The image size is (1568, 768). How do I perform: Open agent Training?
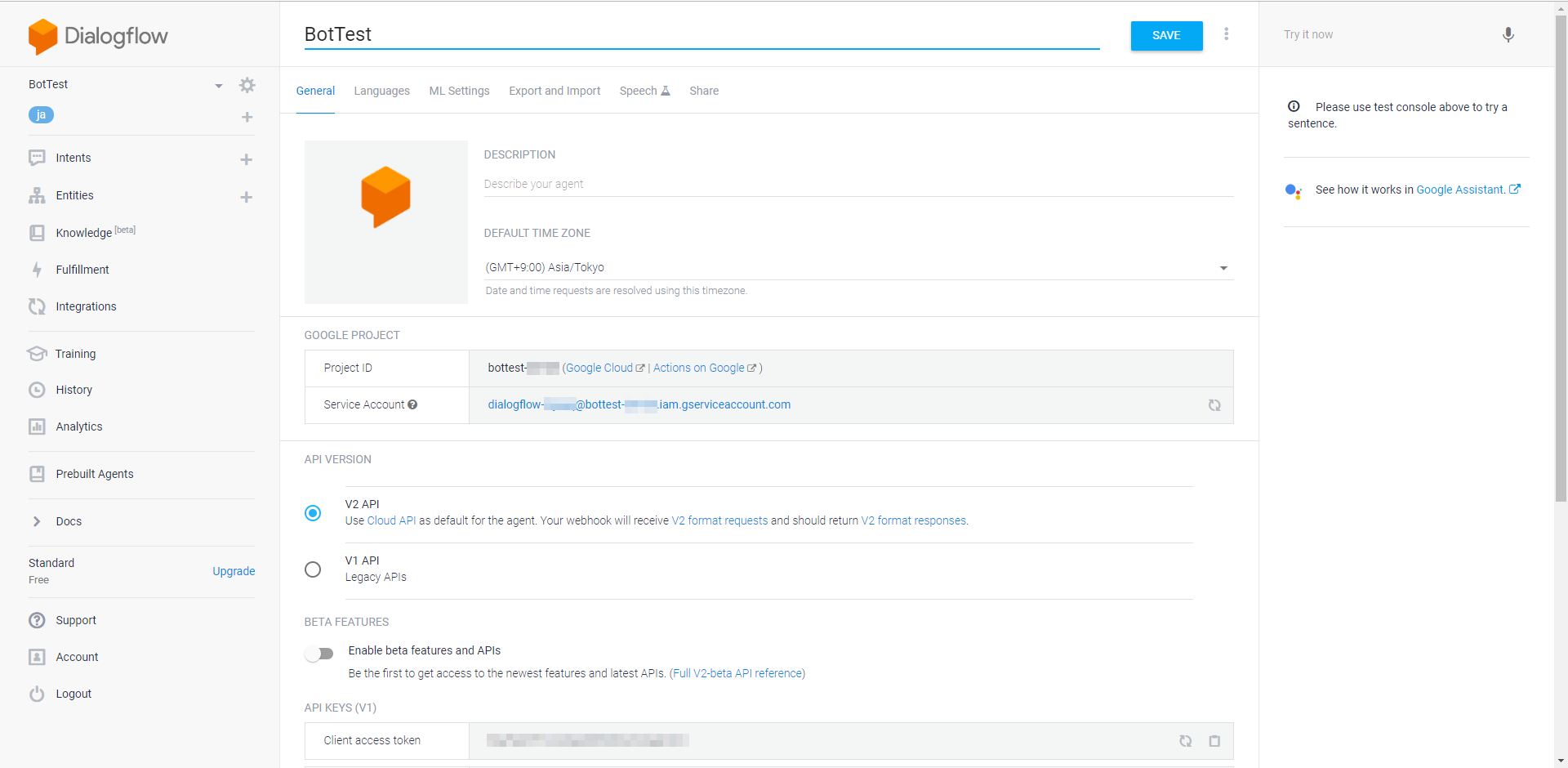tap(74, 354)
